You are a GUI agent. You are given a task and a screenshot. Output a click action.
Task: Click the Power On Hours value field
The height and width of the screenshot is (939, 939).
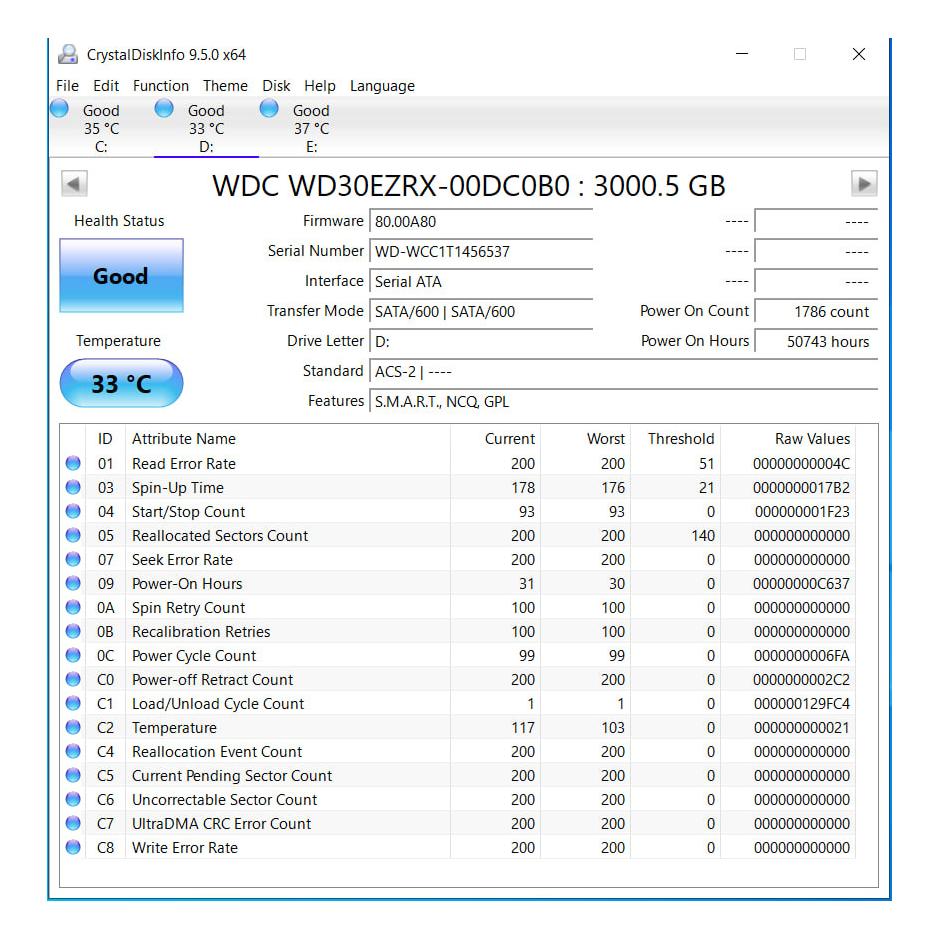click(815, 342)
